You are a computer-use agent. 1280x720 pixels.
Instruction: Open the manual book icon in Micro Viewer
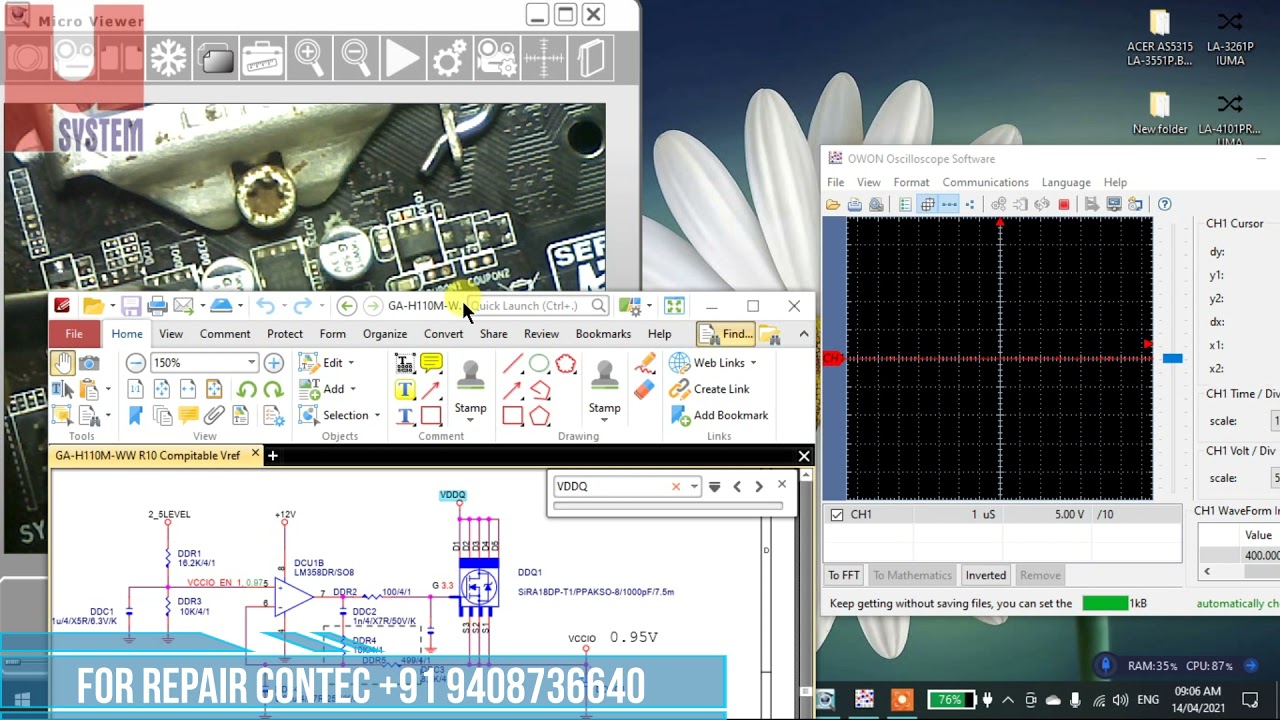coord(591,58)
